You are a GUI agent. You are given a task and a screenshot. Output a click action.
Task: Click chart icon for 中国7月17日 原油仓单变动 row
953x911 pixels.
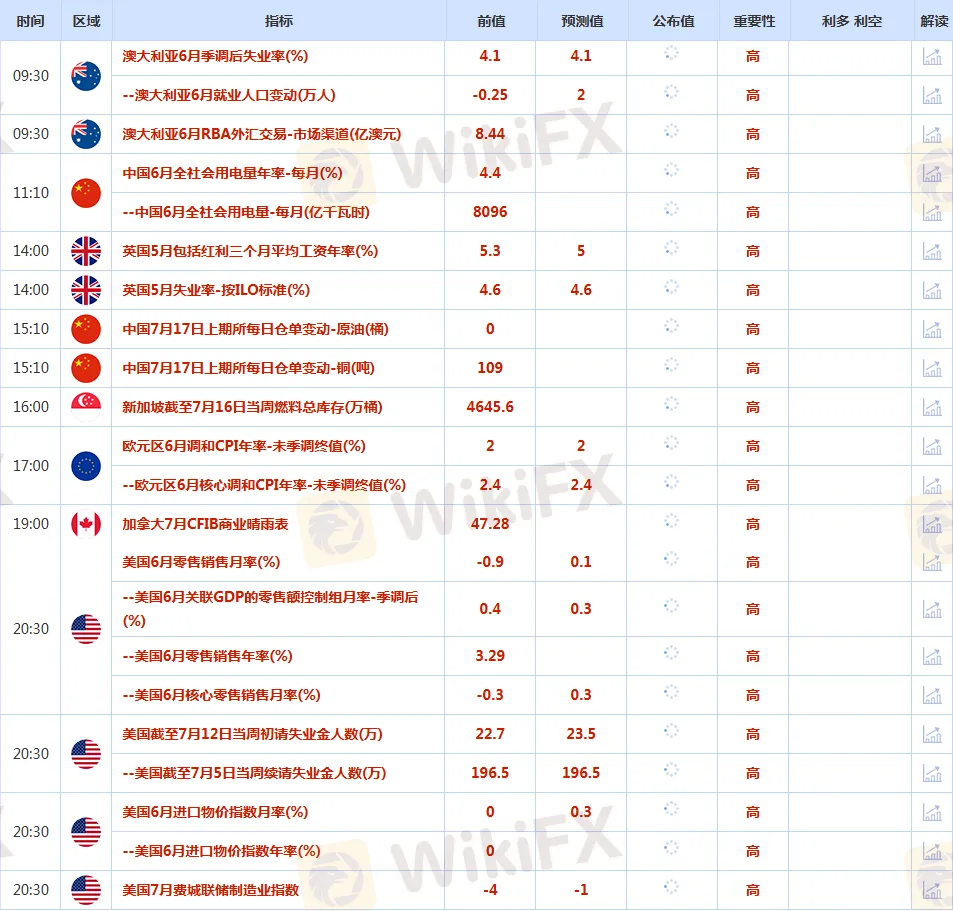coord(932,329)
